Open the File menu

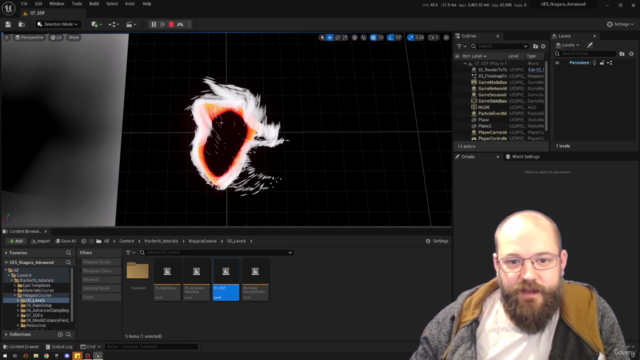(24, 4)
